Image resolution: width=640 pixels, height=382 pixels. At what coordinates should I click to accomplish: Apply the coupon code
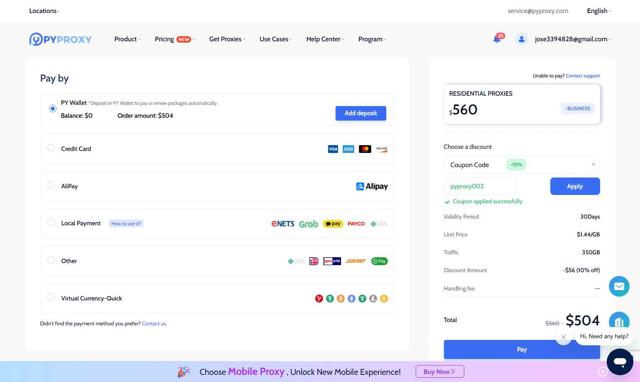(x=575, y=187)
